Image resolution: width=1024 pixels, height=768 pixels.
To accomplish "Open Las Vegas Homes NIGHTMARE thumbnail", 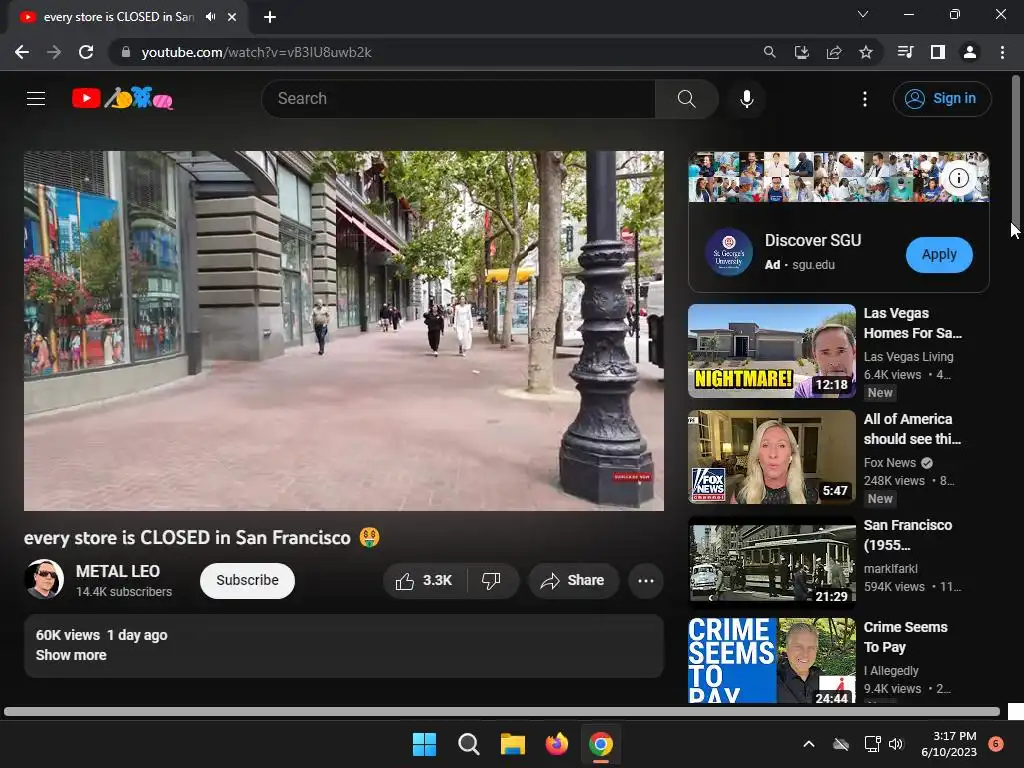I will coord(771,351).
